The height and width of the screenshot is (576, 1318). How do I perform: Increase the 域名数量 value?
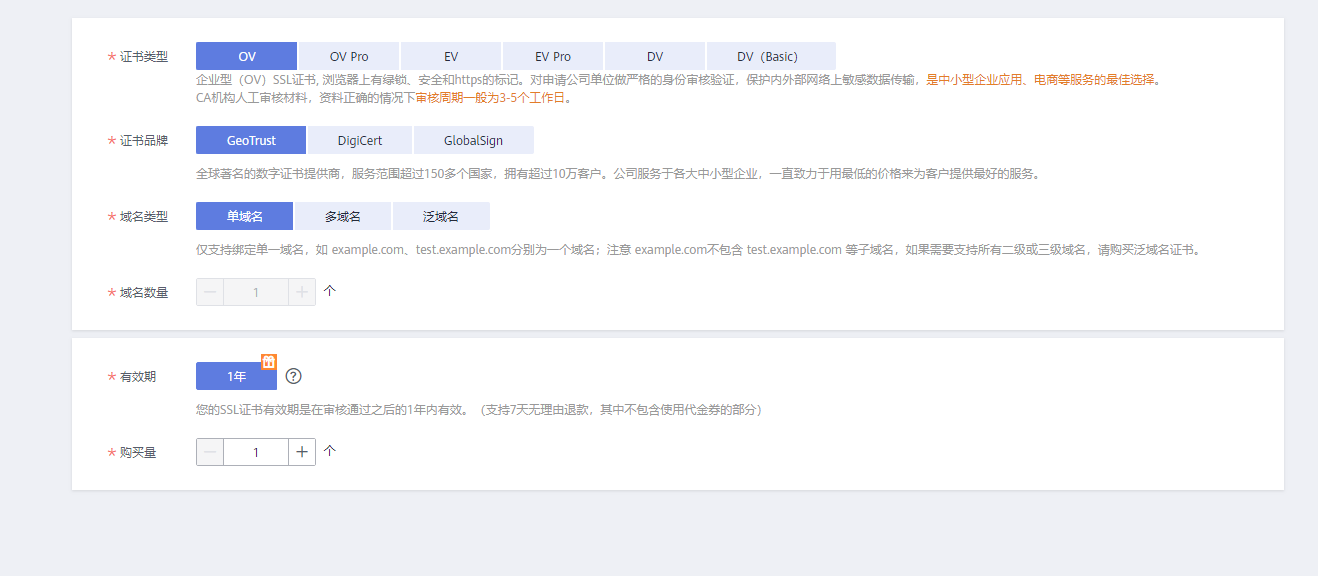coord(302,292)
